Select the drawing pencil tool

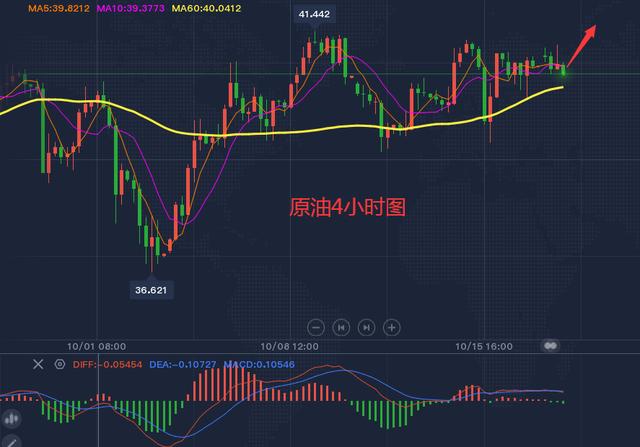pyautogui.click(x=11, y=442)
